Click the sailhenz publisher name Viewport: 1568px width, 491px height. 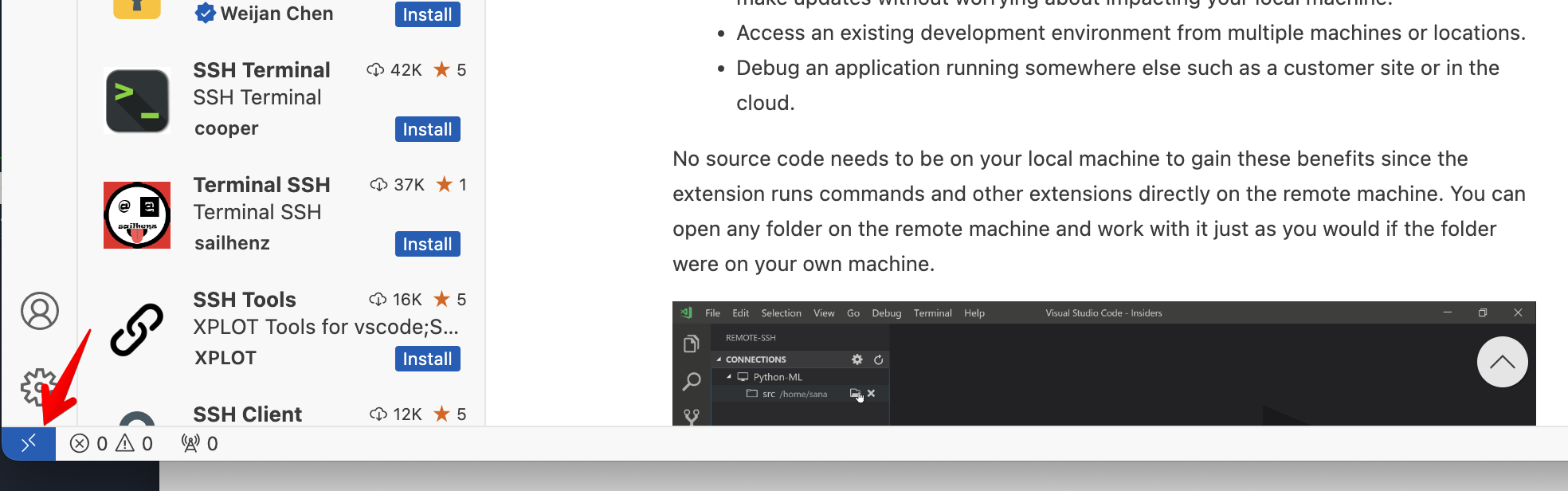pos(232,243)
